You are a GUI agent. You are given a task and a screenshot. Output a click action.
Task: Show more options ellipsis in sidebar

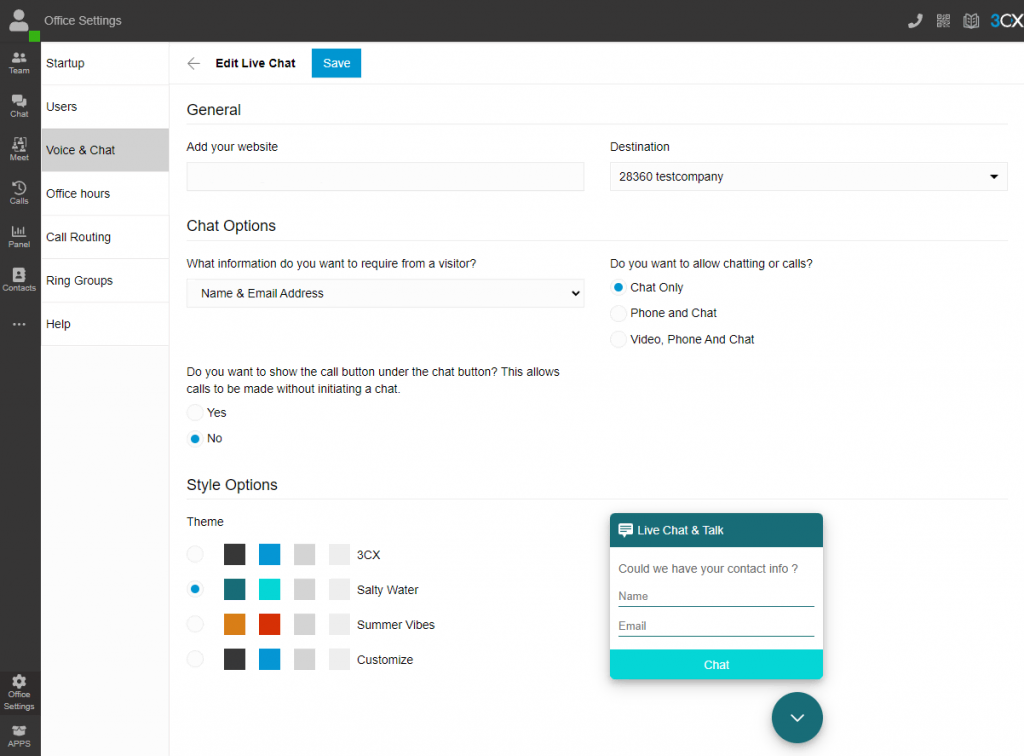(19, 324)
